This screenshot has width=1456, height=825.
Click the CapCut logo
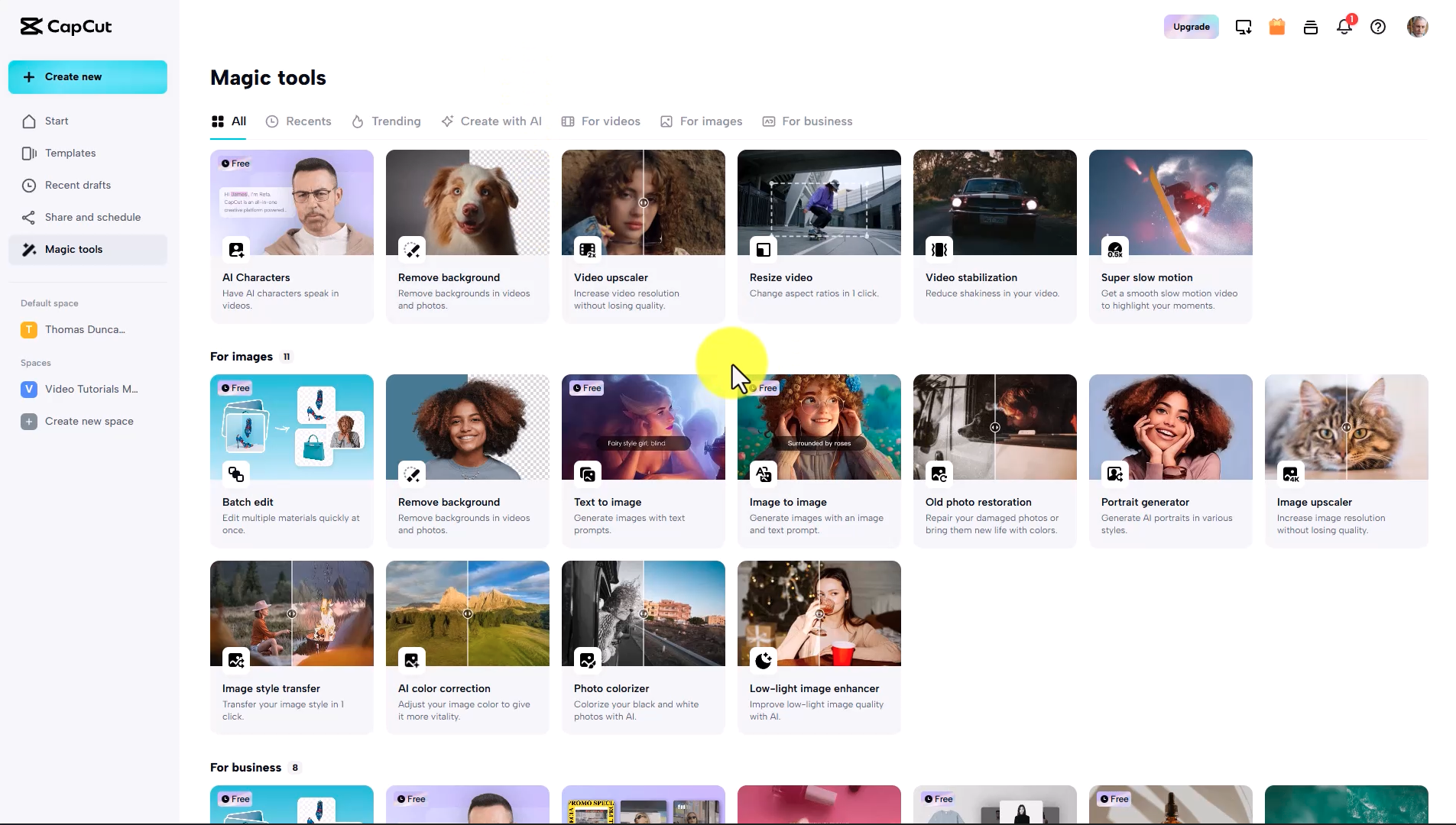(66, 27)
